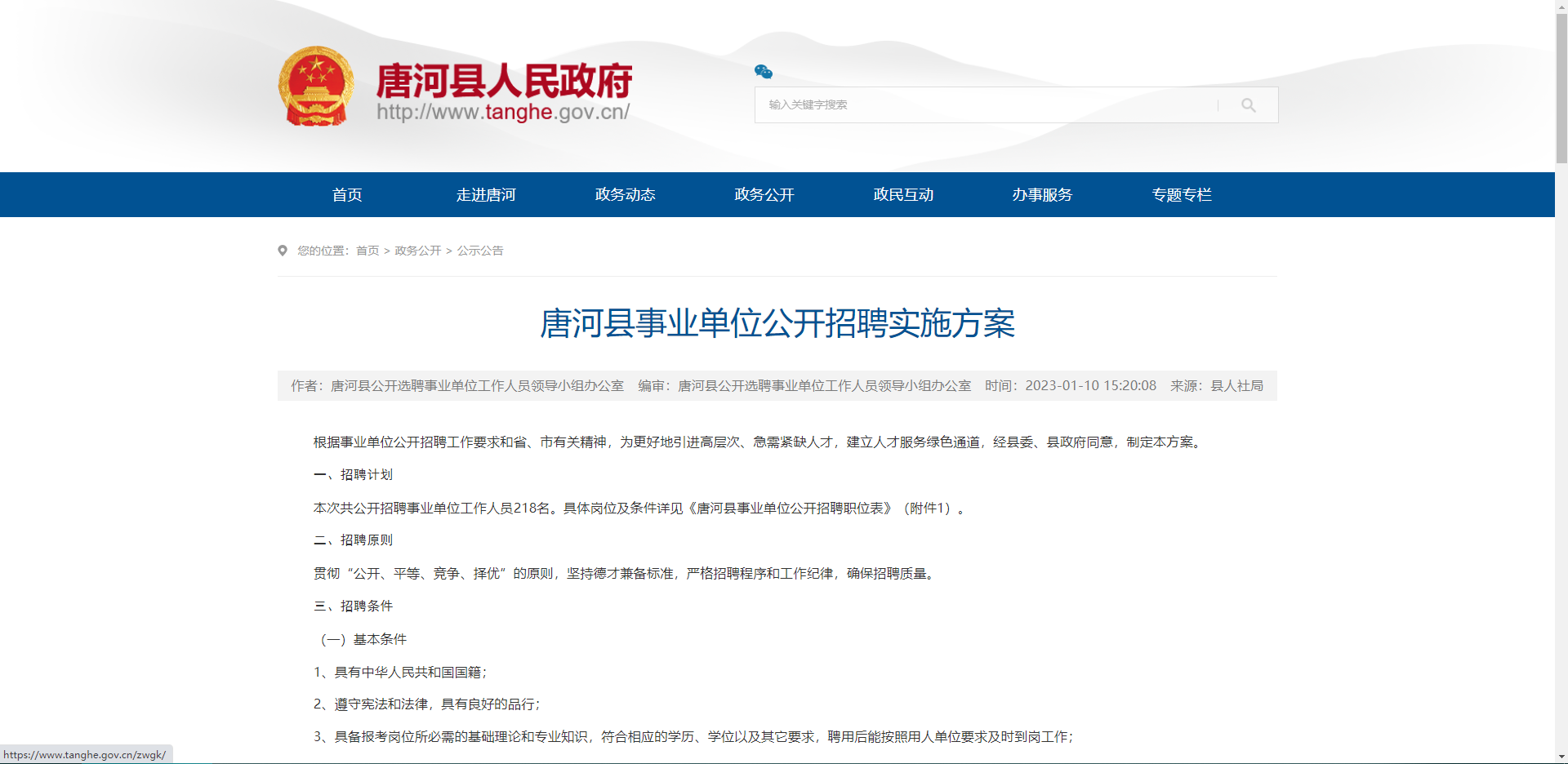Click the 公示公告 breadcrumb link
1568x764 pixels.
(x=480, y=251)
